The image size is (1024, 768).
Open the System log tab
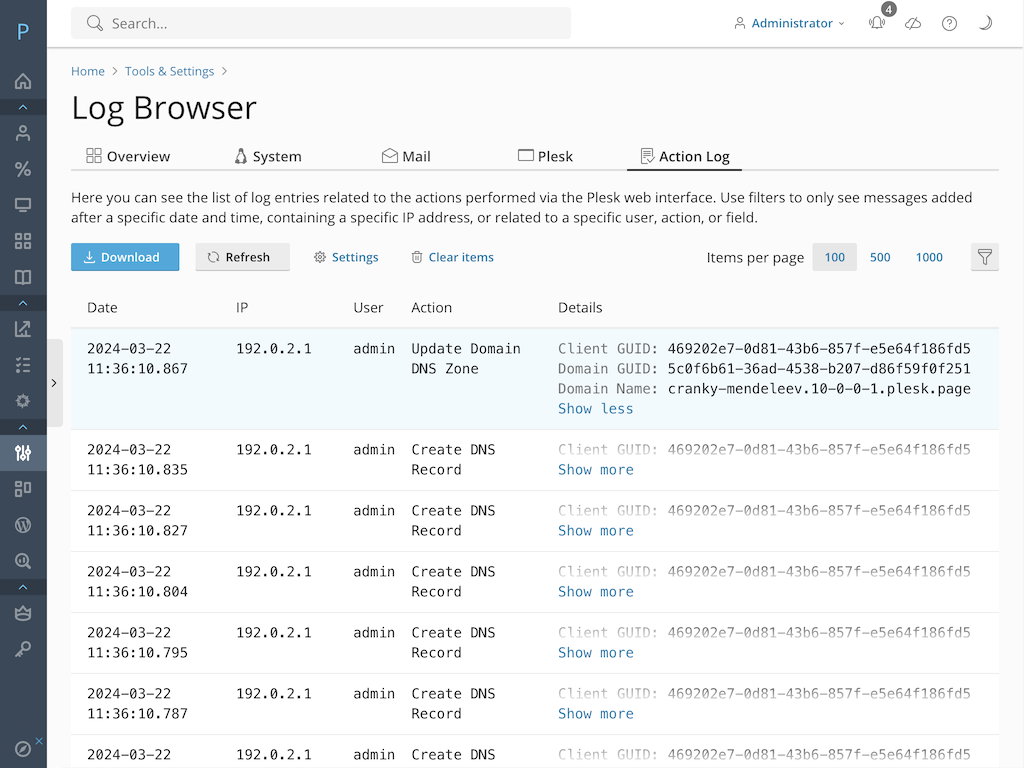click(268, 156)
